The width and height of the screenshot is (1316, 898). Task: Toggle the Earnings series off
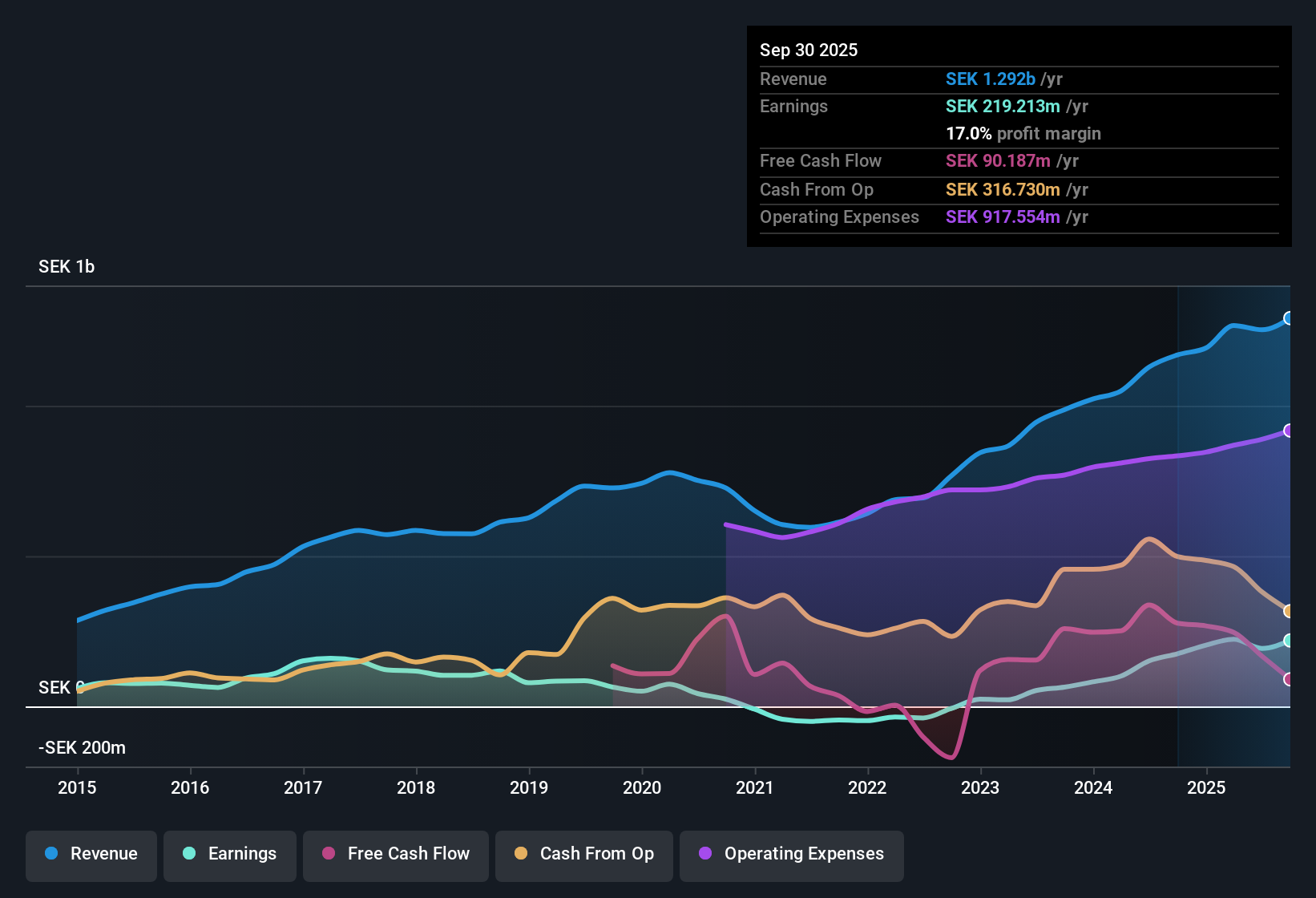229,854
